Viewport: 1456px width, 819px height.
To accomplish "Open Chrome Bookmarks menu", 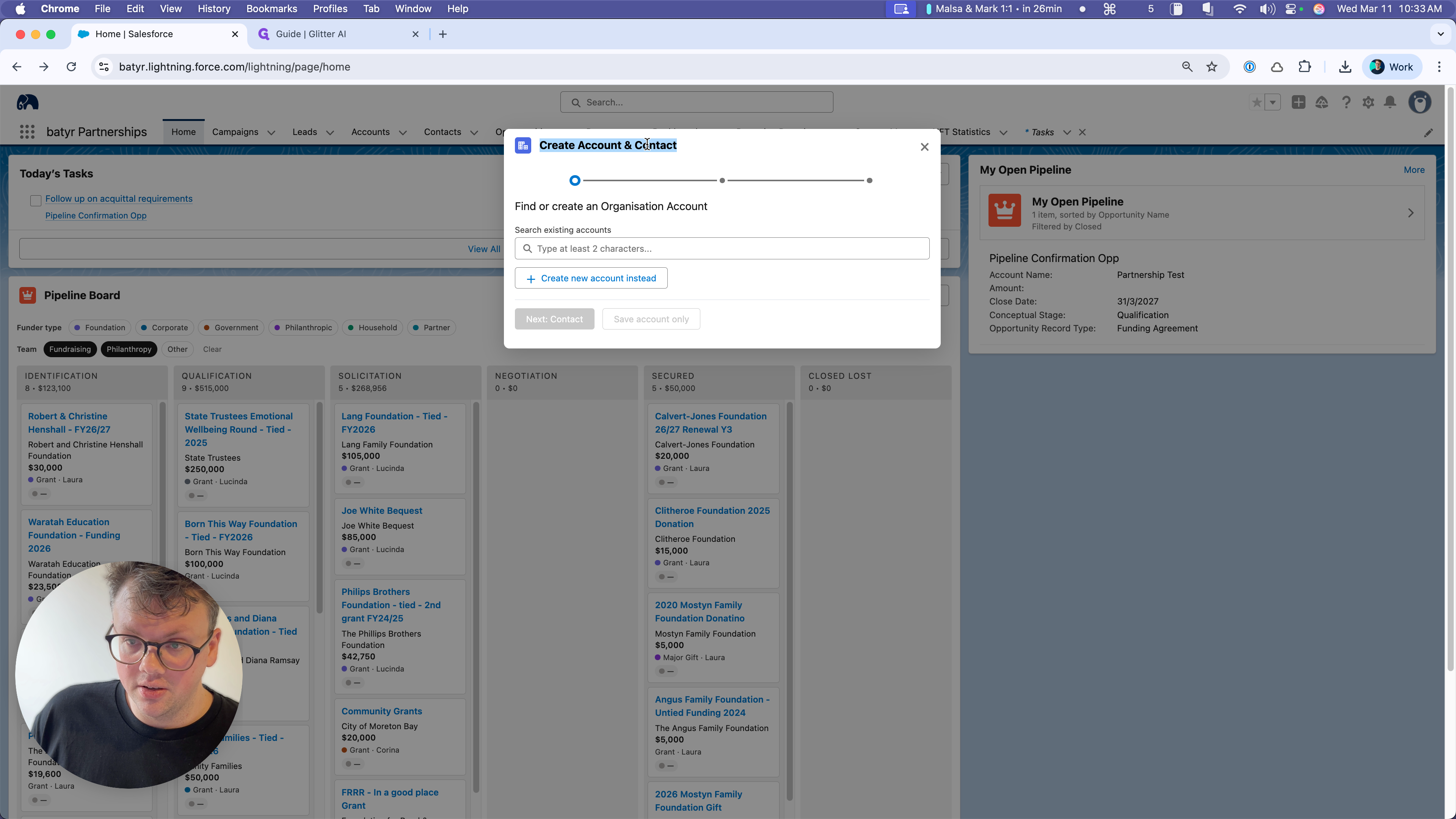I will 271,9.
